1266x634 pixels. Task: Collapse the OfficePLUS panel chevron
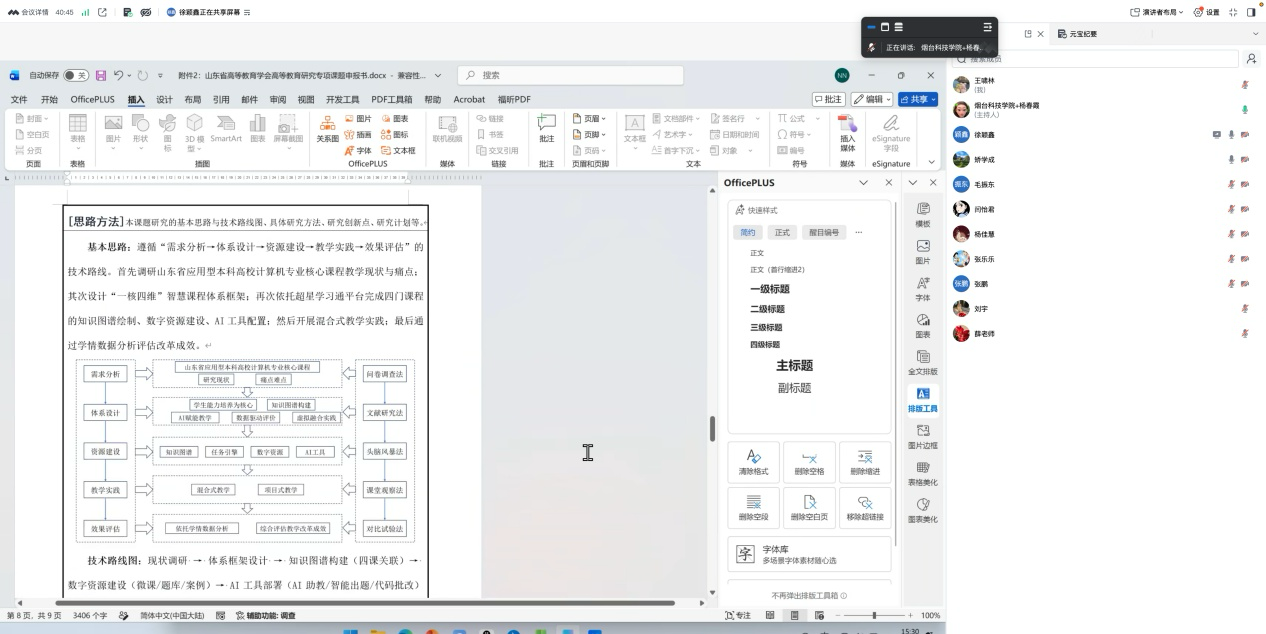[x=863, y=183]
